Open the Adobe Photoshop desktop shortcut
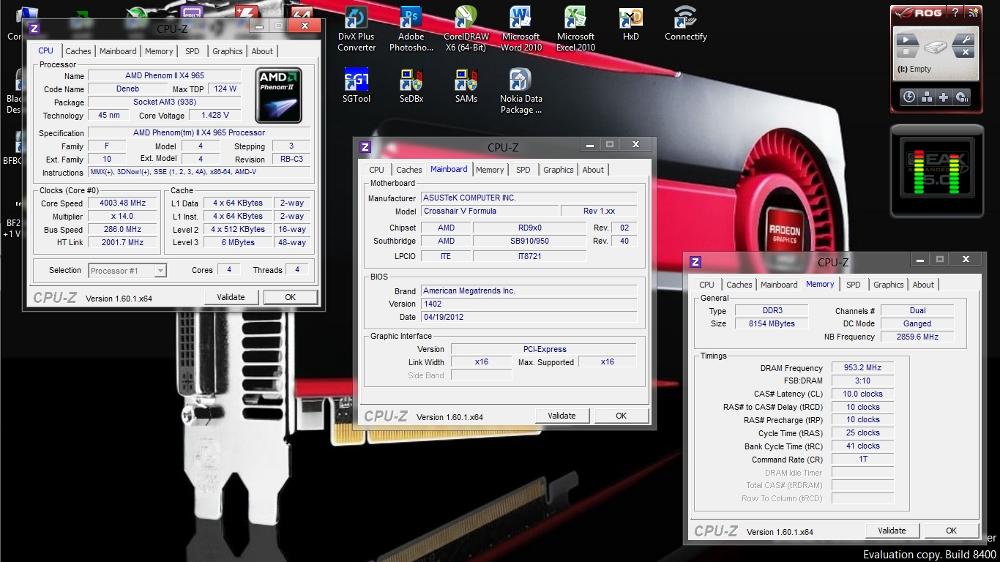This screenshot has height=562, width=1000. pyautogui.click(x=411, y=29)
